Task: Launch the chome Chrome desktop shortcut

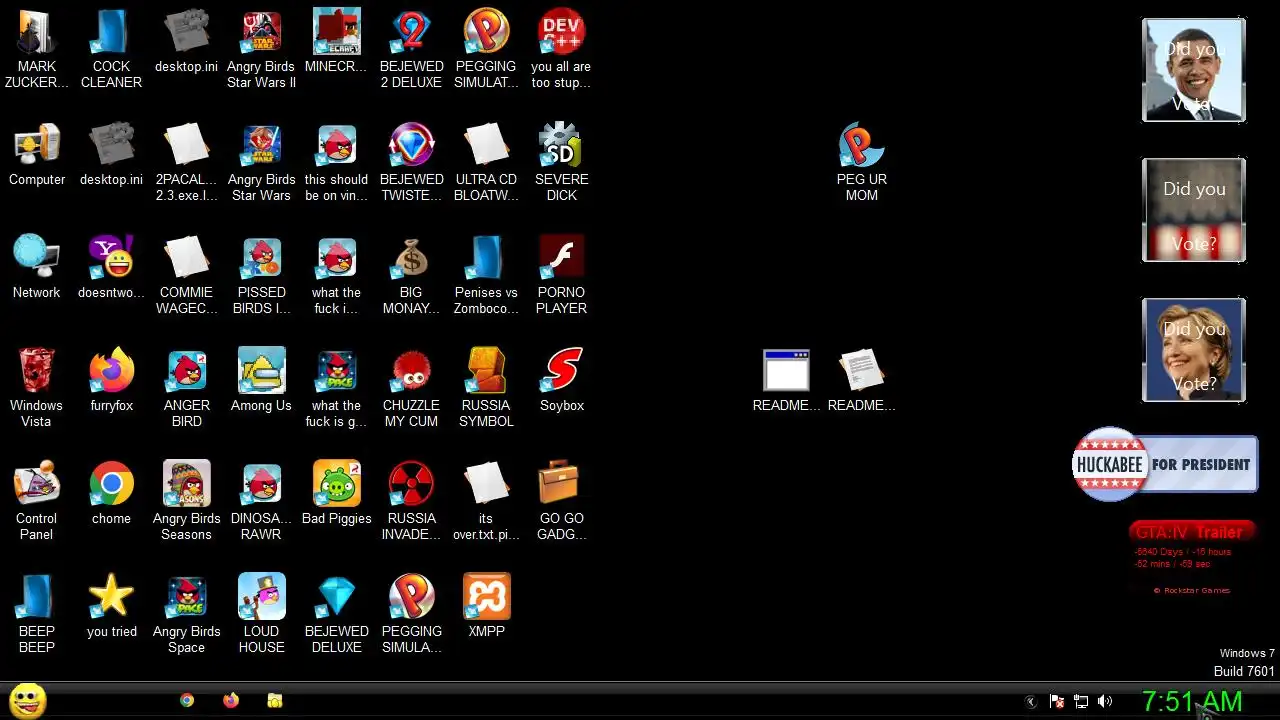Action: (x=112, y=495)
